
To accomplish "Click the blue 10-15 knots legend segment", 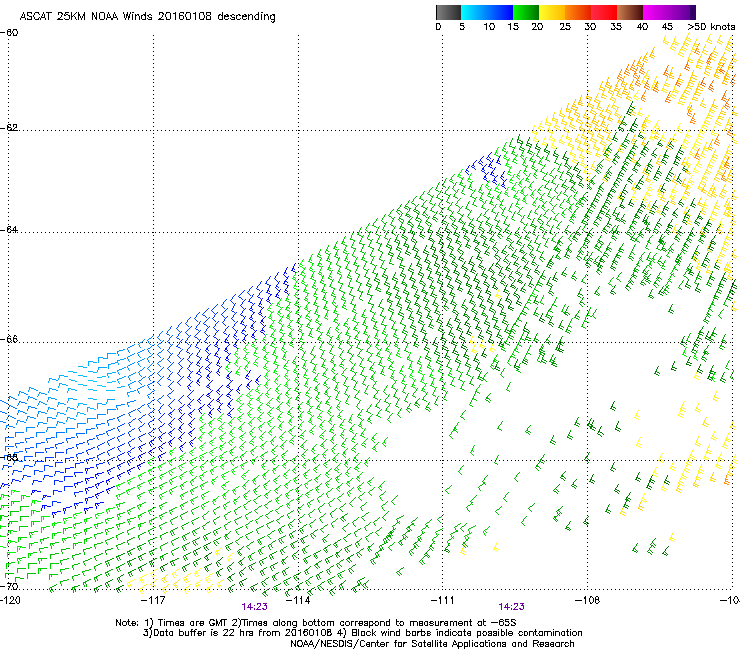I will 500,12.
